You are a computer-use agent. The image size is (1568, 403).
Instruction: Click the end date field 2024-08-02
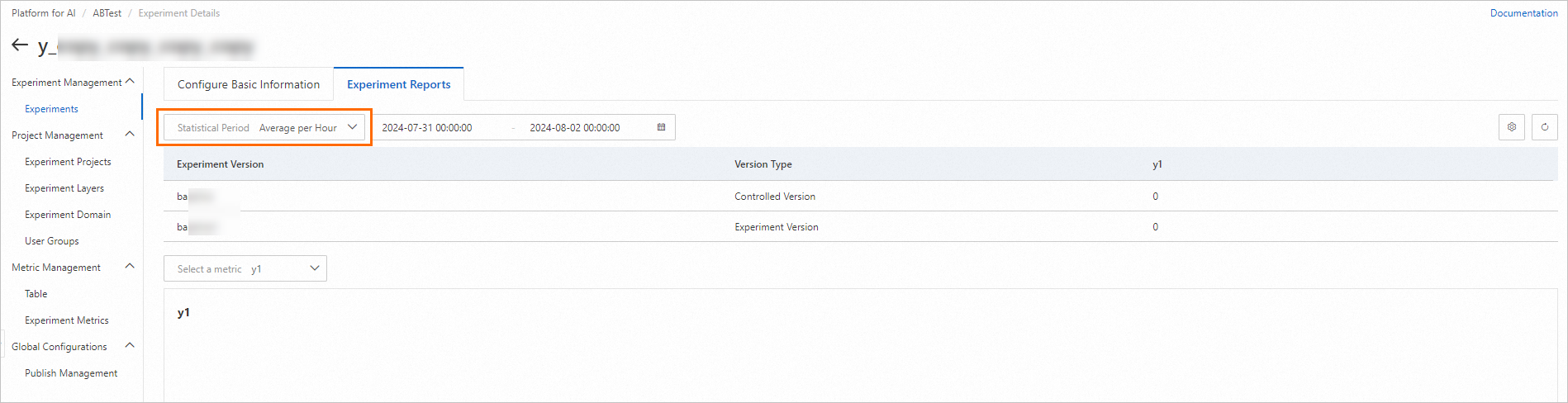click(575, 127)
